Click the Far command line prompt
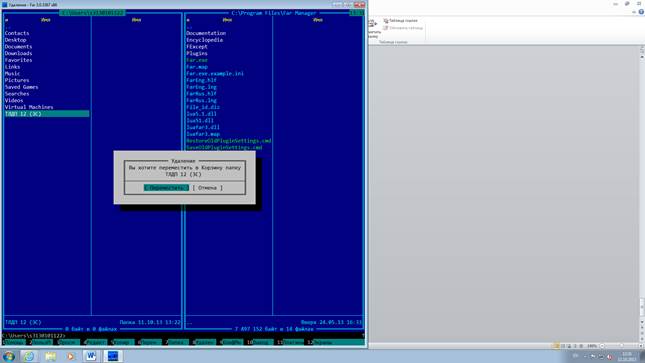This screenshot has width=645, height=363. [x=34, y=336]
